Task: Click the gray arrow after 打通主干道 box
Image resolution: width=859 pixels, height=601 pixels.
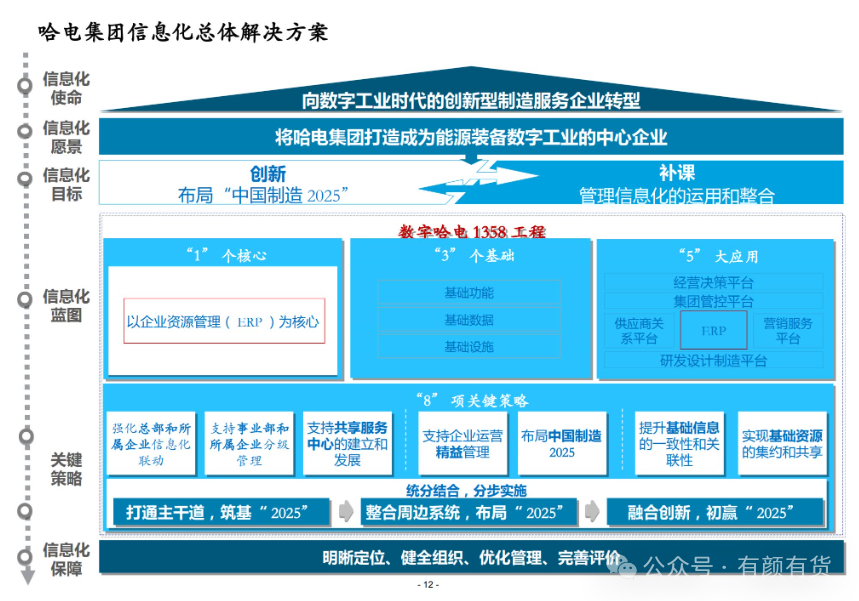Action: tap(346, 511)
